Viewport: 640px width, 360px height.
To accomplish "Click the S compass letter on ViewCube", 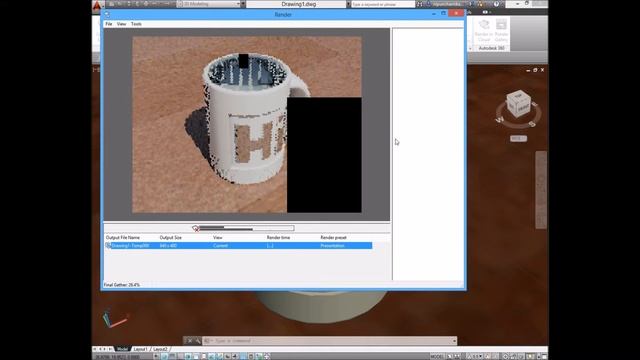I will [531, 124].
